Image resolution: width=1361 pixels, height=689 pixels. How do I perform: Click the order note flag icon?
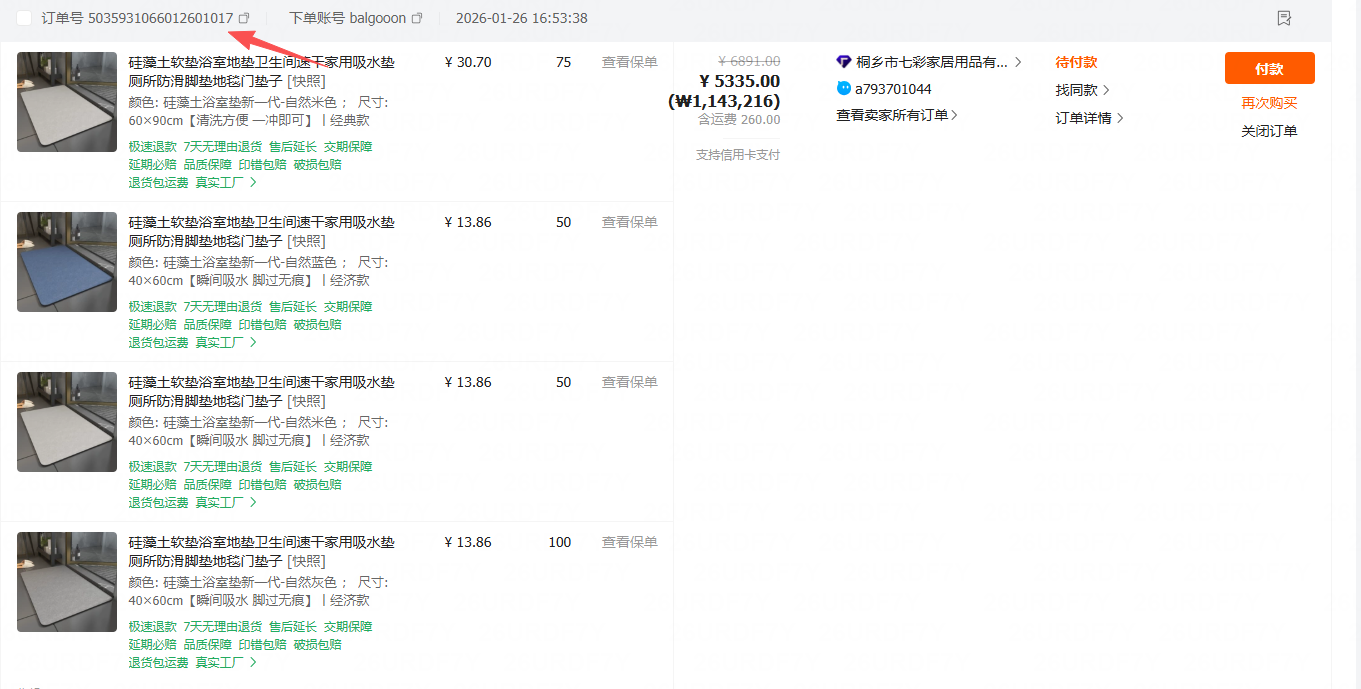[x=1284, y=18]
